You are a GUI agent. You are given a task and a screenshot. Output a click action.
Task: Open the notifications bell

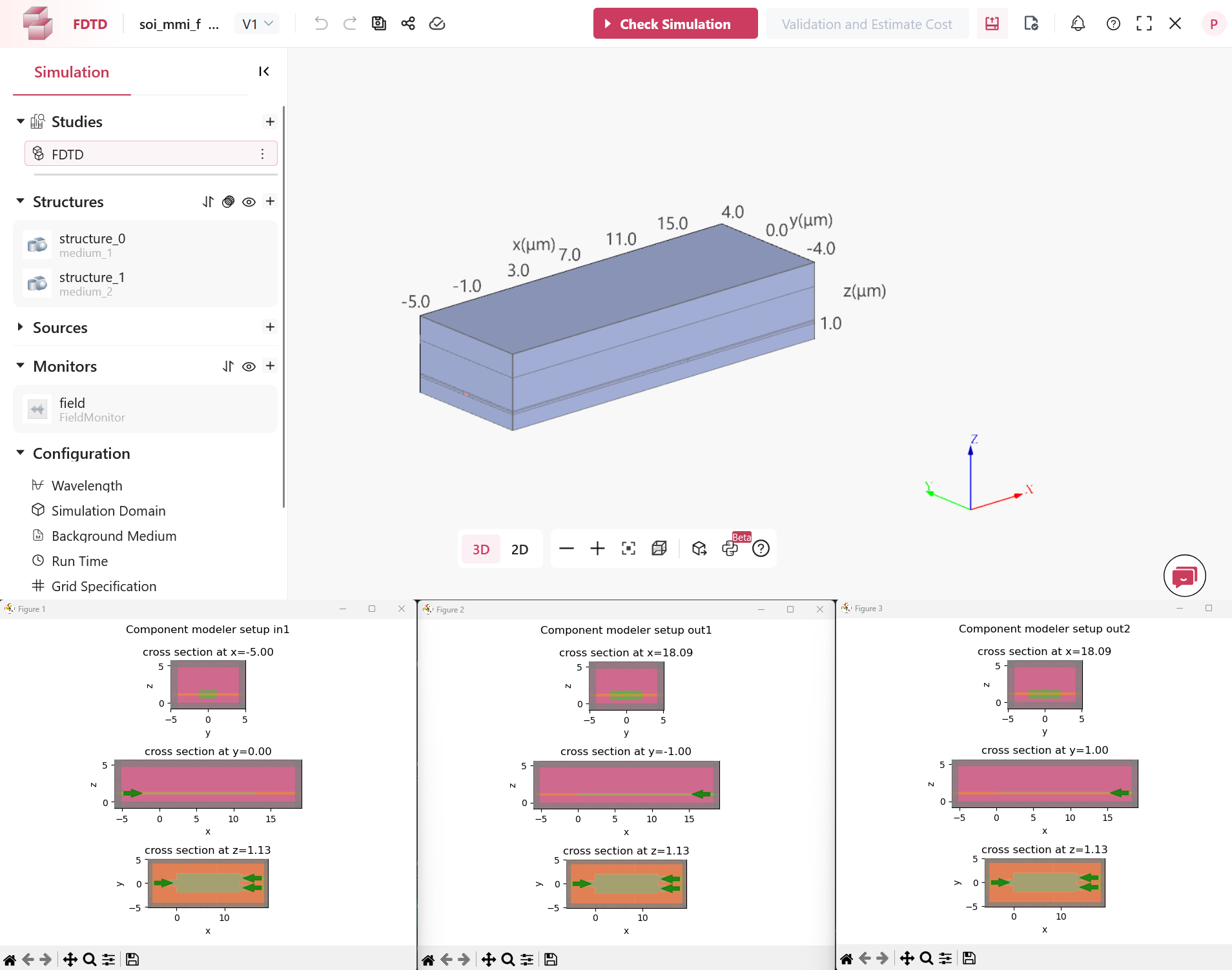[1078, 24]
